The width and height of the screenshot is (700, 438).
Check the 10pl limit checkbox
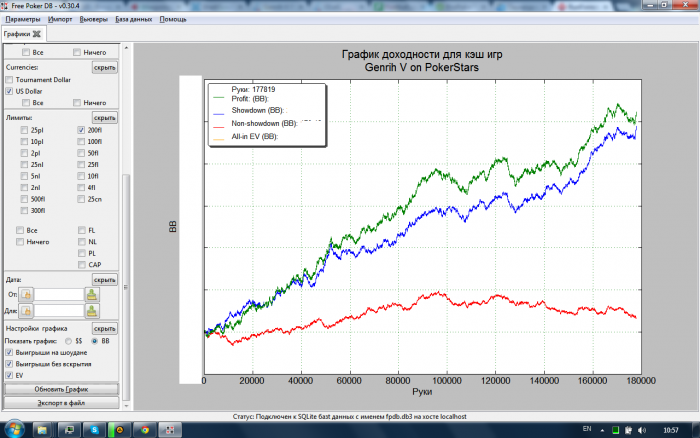pyautogui.click(x=24, y=142)
